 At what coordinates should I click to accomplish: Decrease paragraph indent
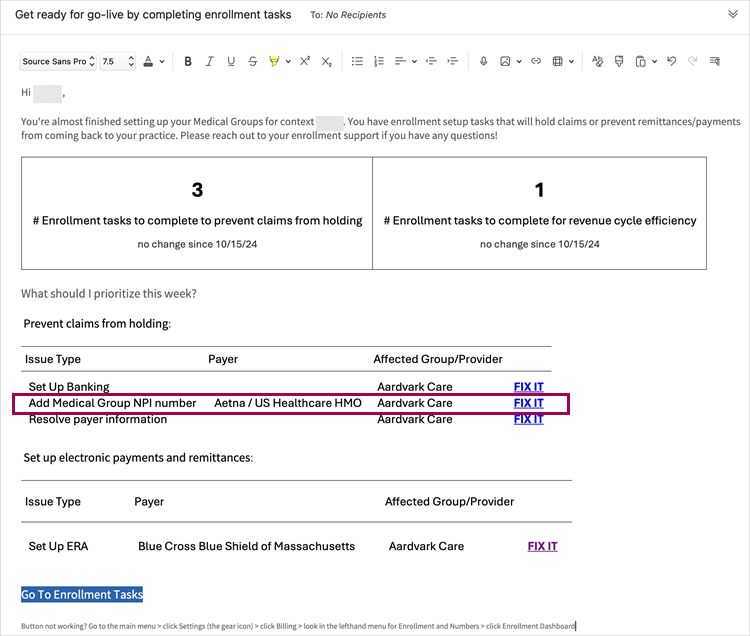431,61
